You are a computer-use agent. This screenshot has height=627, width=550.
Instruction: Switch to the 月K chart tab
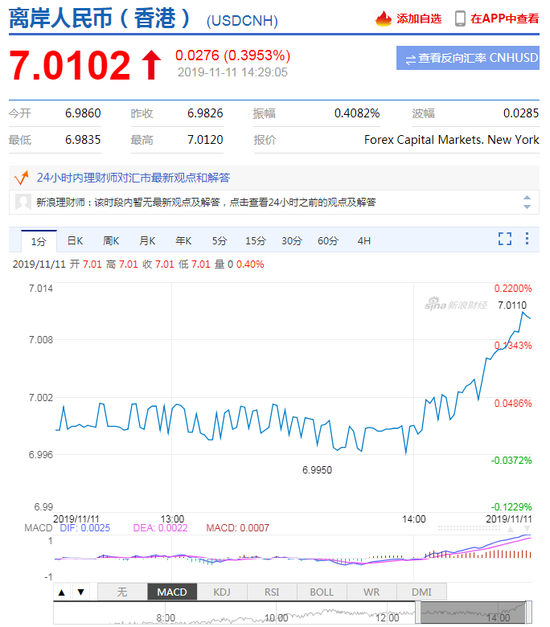[x=147, y=241]
